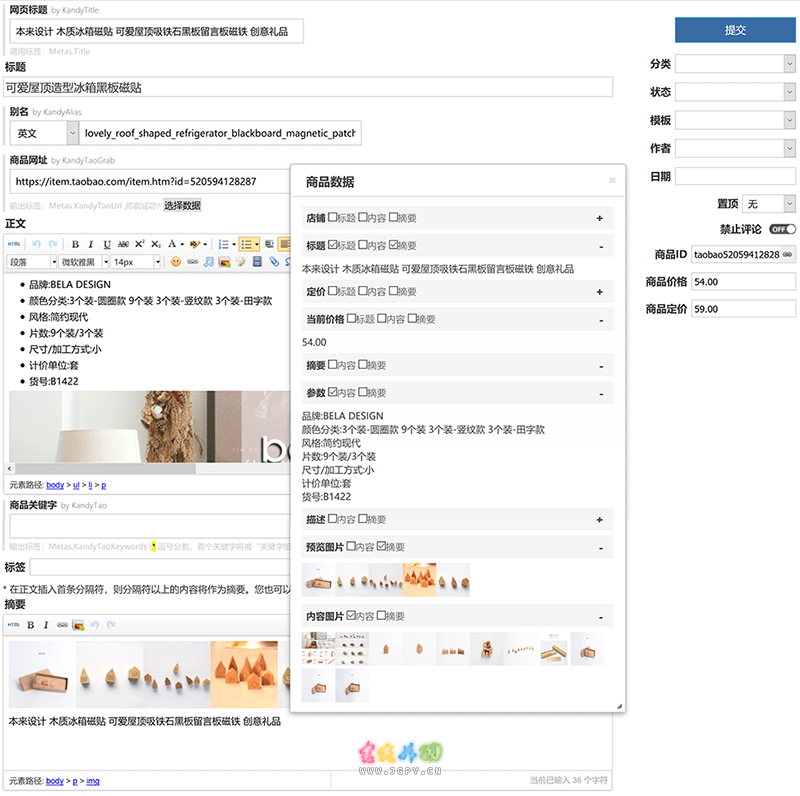Insert hyperlink in body editor
The height and width of the screenshot is (796, 800).
point(192,262)
